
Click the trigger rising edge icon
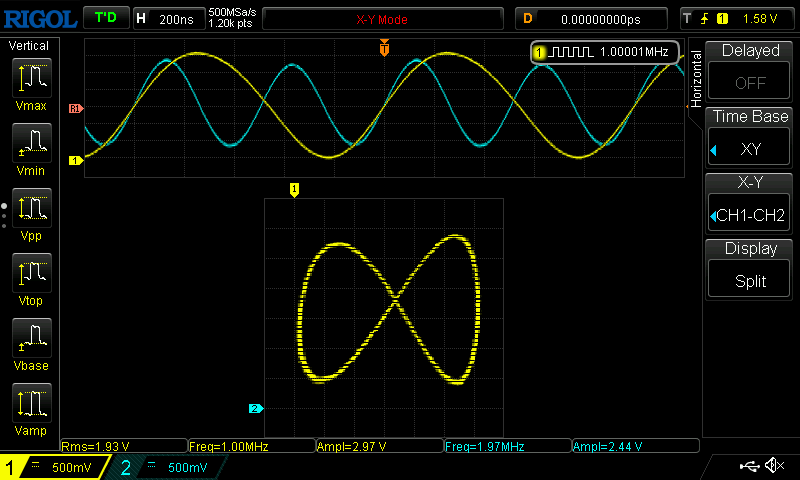705,19
